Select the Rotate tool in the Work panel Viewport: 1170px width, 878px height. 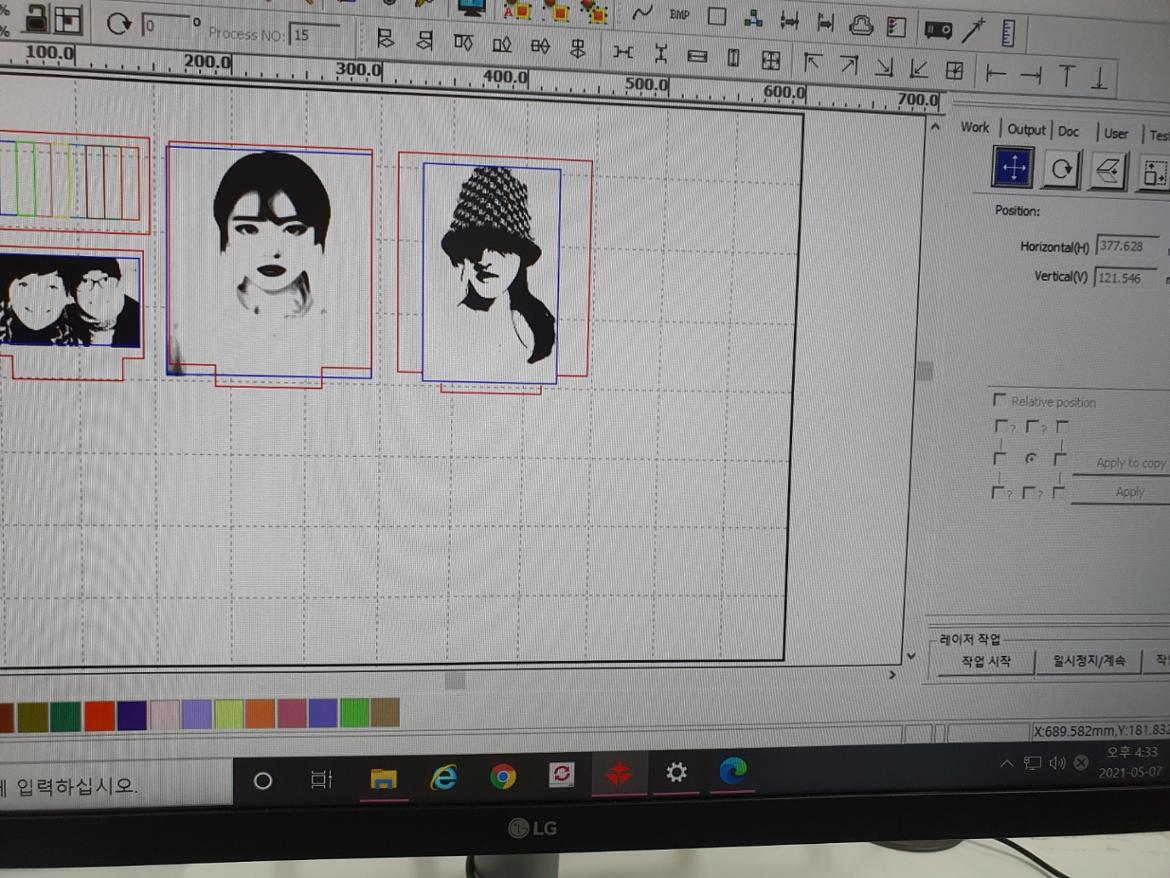tap(1060, 168)
